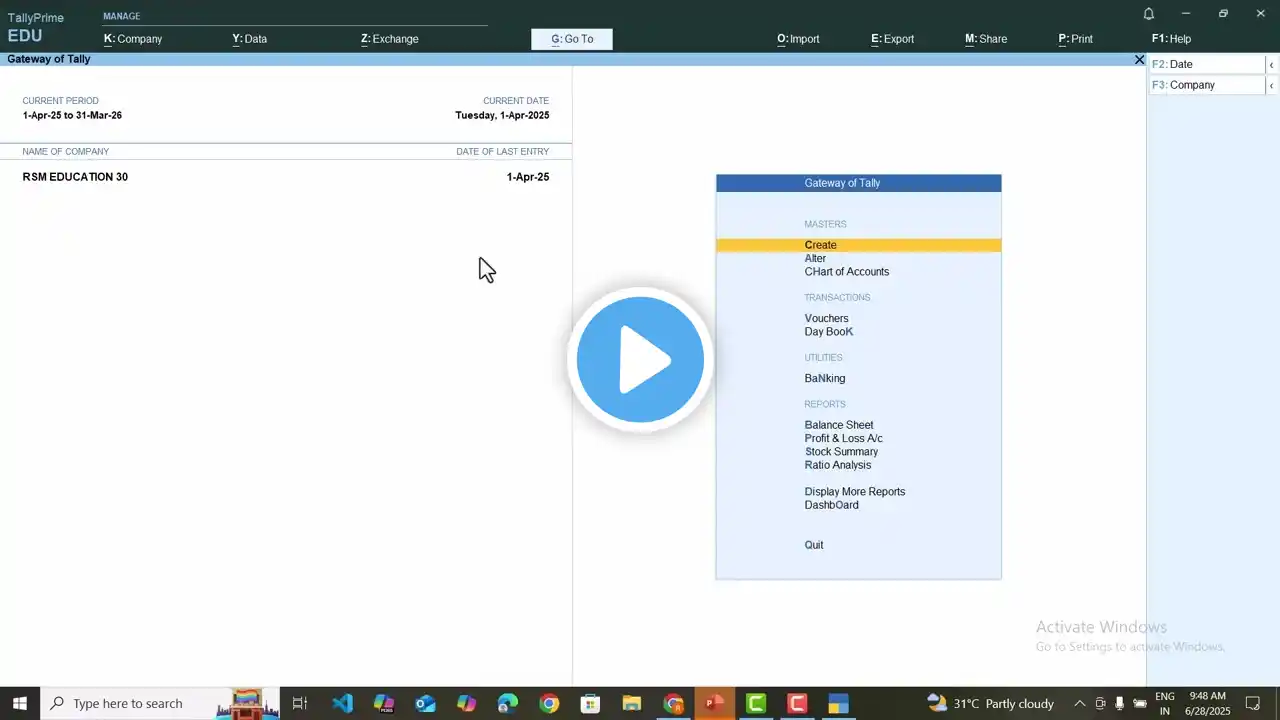Click Quit in Gateway menu

(814, 545)
